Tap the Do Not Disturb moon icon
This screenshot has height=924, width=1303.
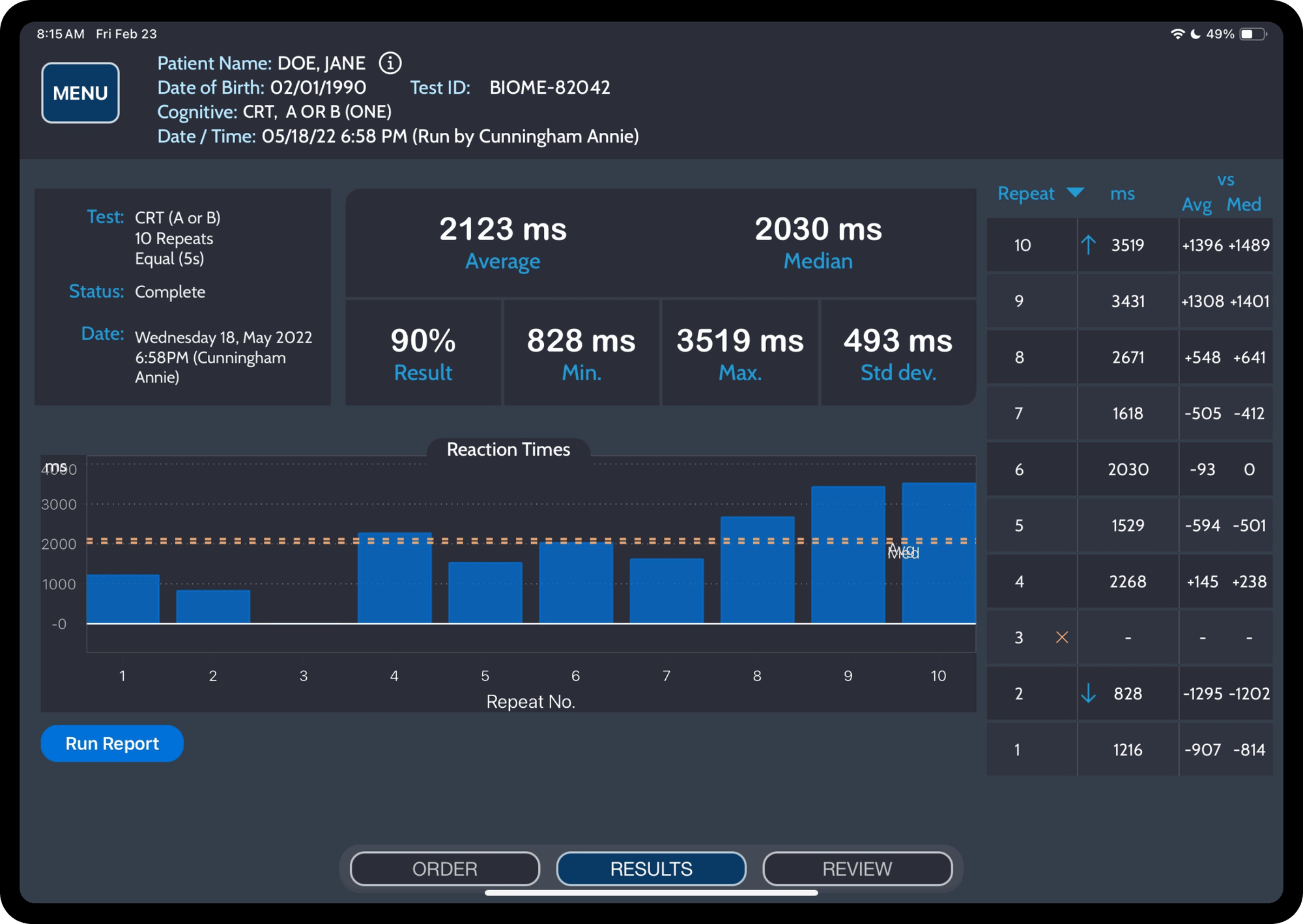point(1196,34)
